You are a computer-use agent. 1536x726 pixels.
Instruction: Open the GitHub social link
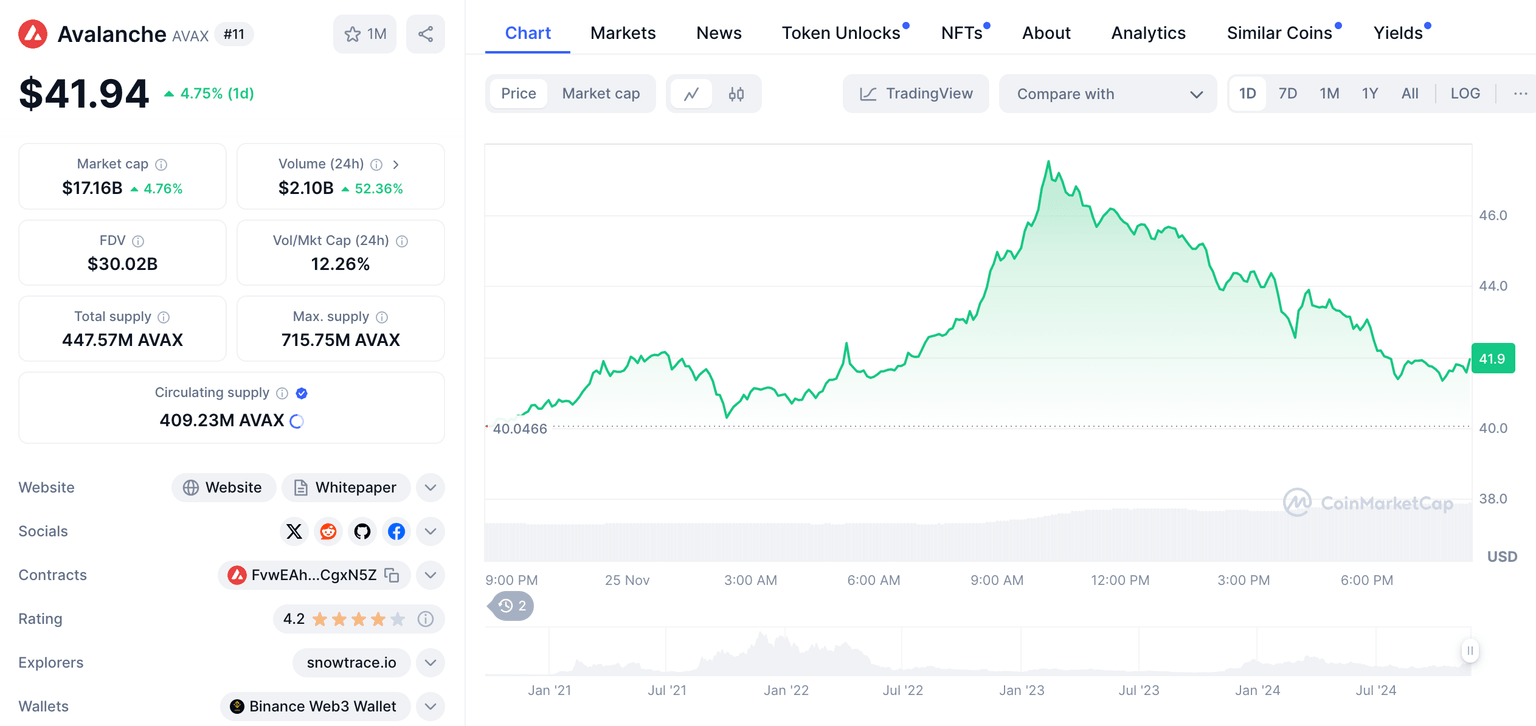coord(362,531)
